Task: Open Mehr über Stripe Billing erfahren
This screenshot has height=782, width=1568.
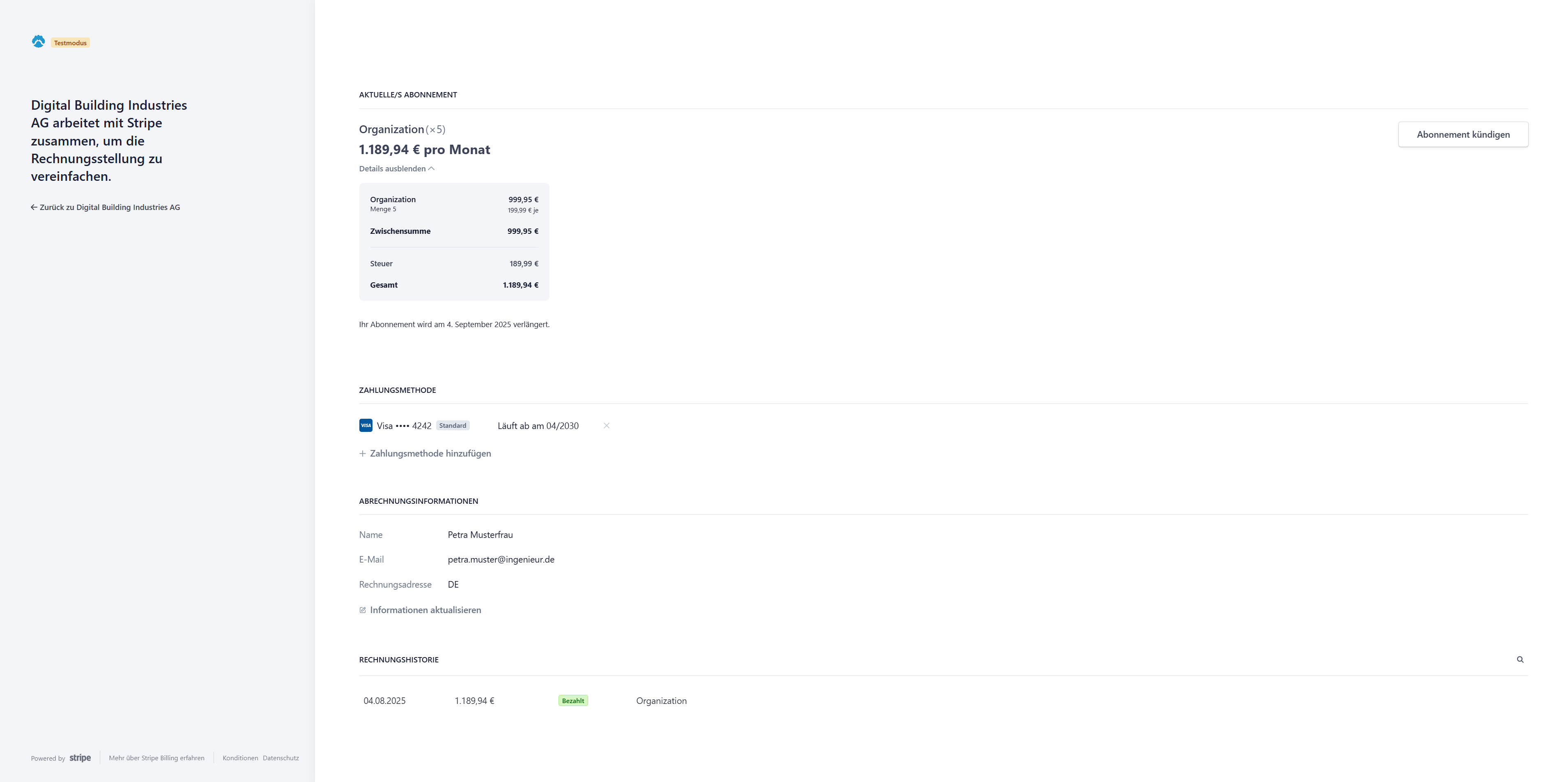Action: coord(156,758)
